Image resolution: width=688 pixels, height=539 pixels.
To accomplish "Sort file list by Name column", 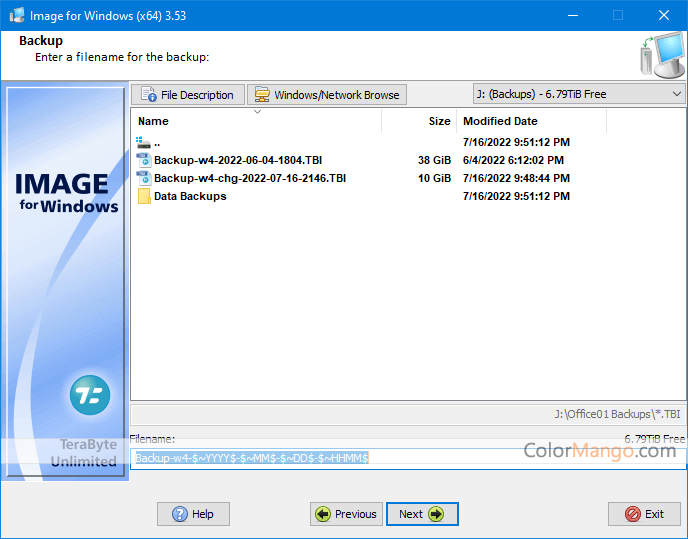I will [x=255, y=121].
